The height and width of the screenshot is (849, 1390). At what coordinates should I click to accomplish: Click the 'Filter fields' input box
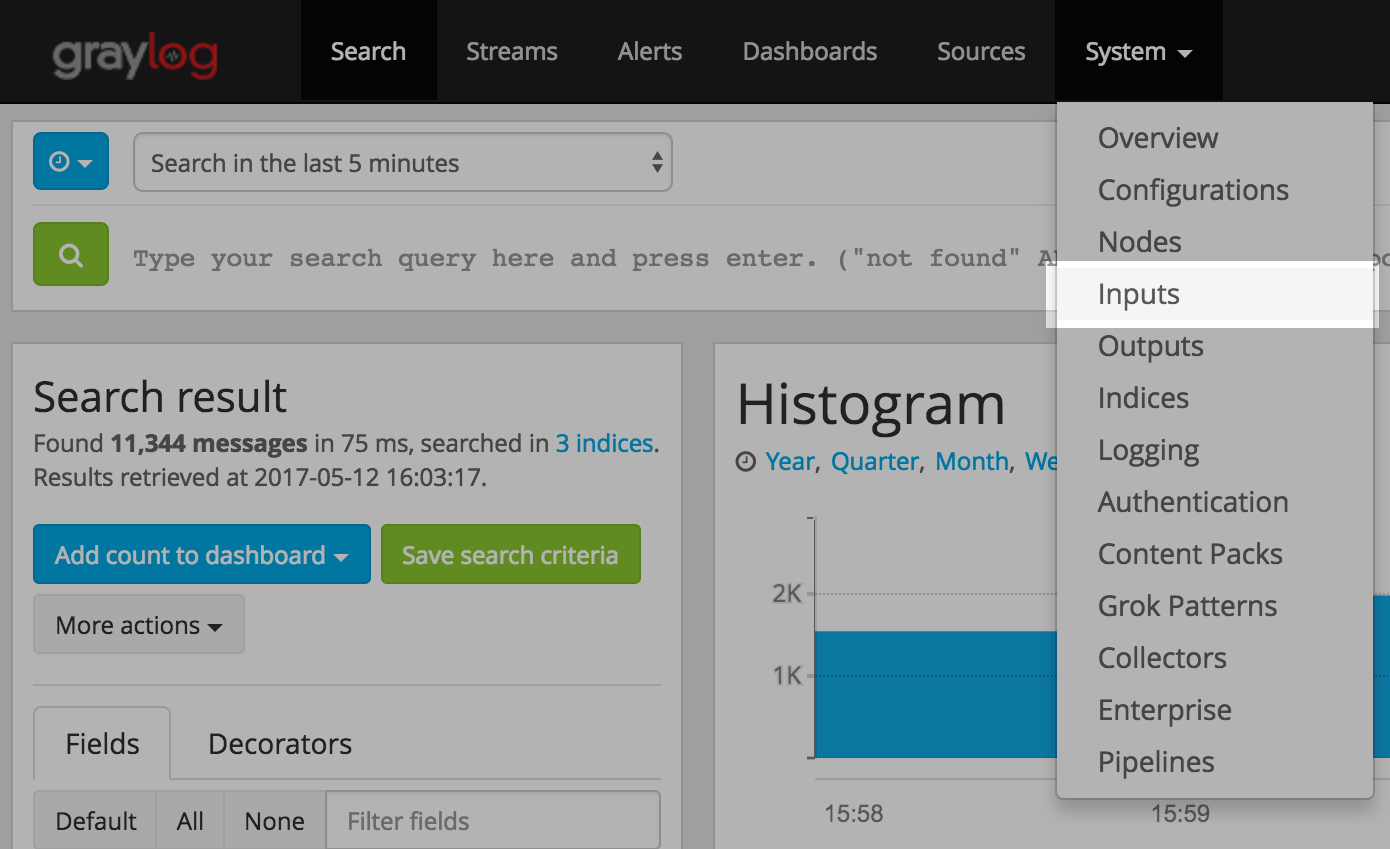[x=492, y=821]
